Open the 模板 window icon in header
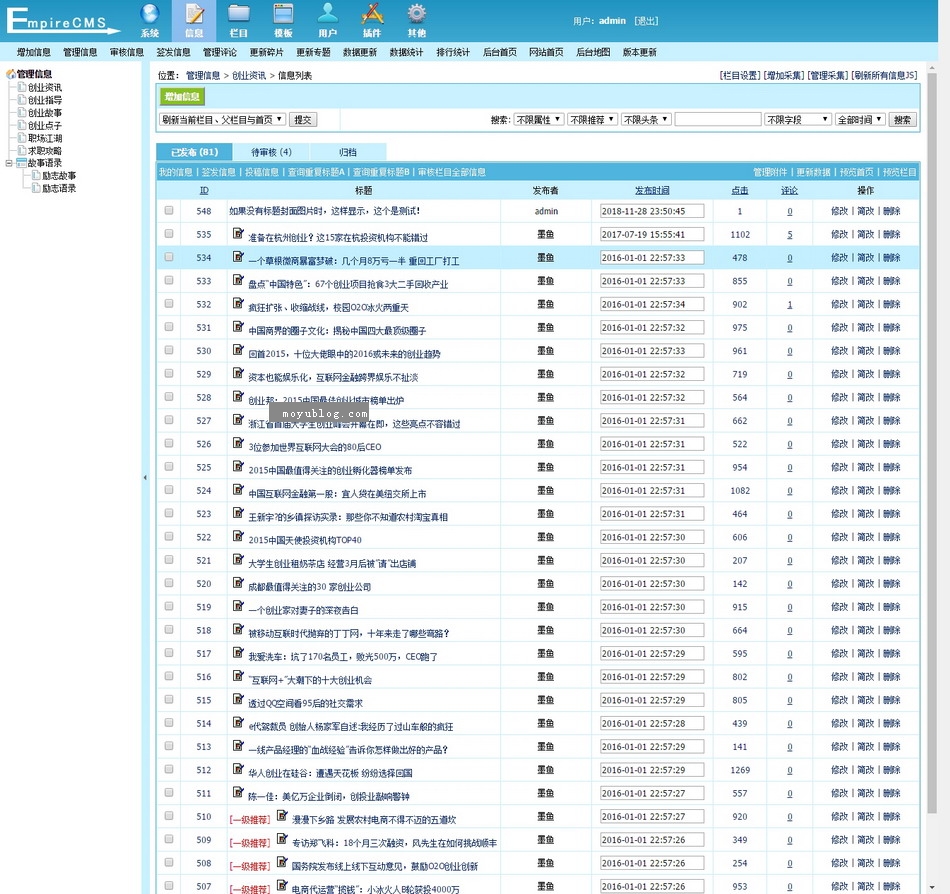The image size is (950, 894). pos(284,13)
